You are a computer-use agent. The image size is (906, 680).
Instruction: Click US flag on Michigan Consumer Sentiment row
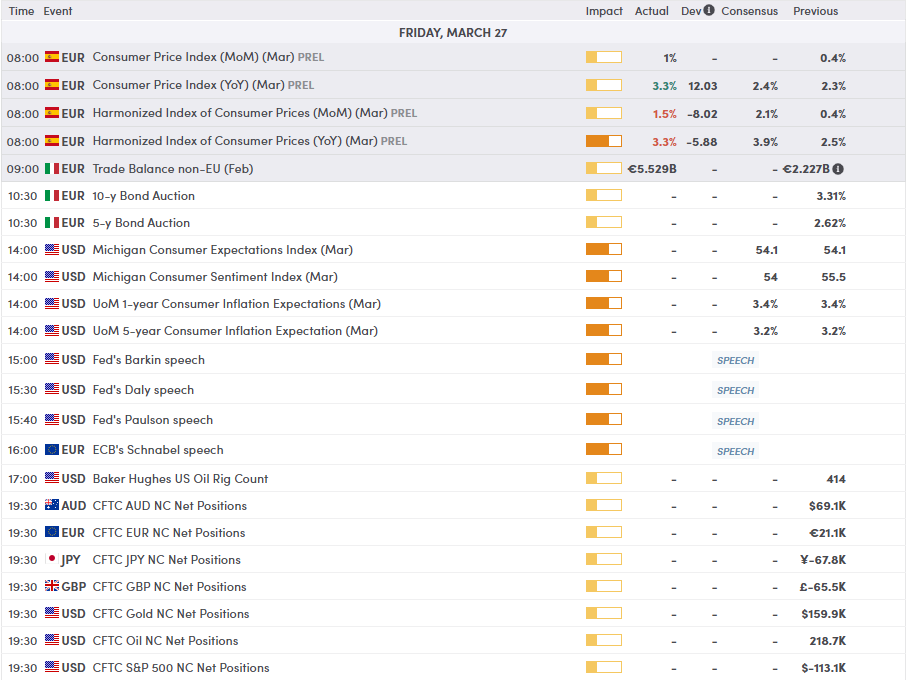pyautogui.click(x=52, y=277)
